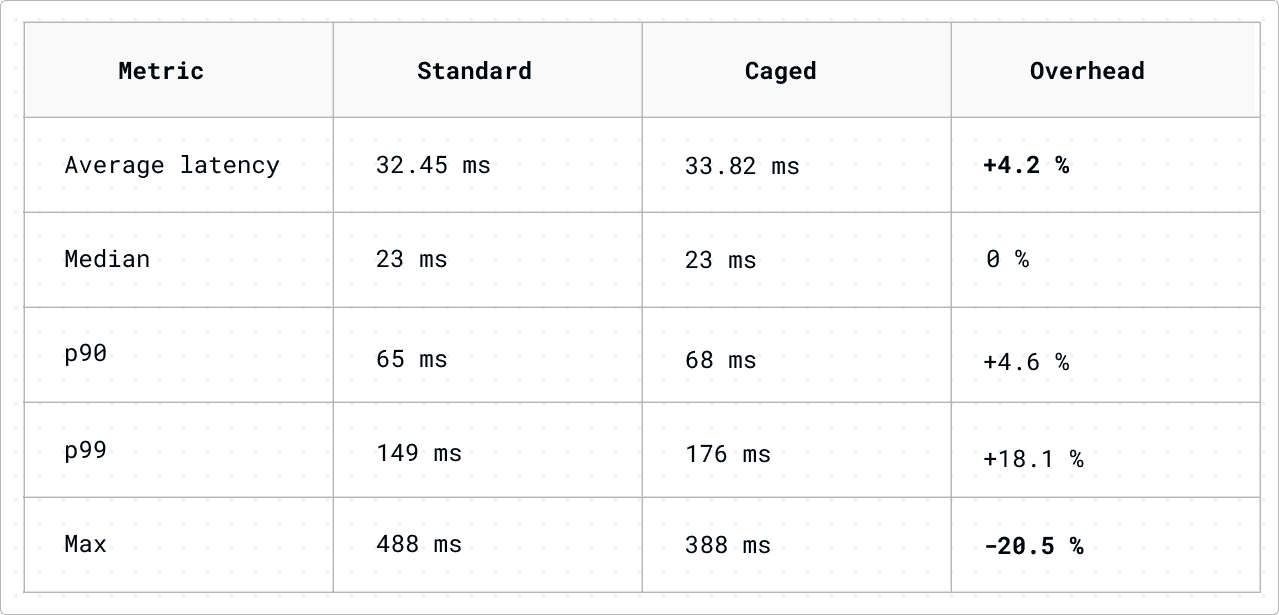Click the 0 % median overhead cell
The height and width of the screenshot is (615, 1279).
(x=1007, y=260)
